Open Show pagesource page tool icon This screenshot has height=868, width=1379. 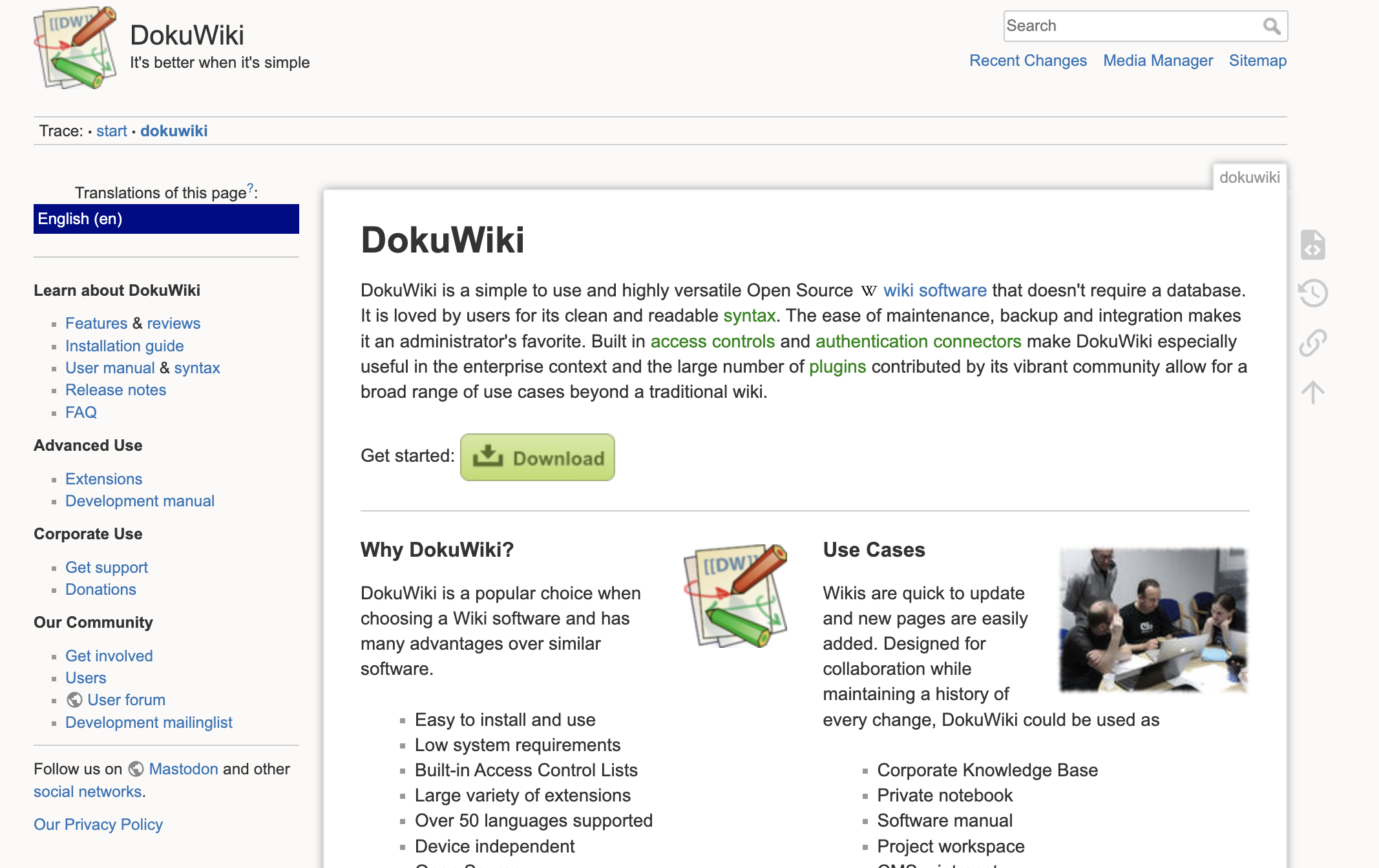click(x=1313, y=245)
